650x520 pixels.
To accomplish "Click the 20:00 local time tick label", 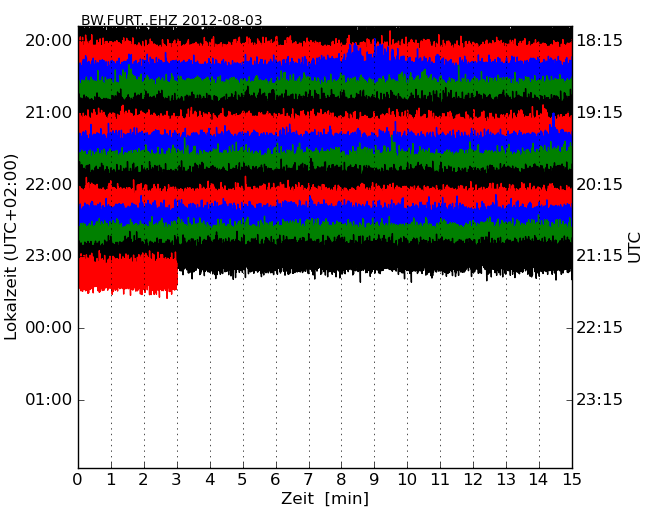I will [49, 41].
